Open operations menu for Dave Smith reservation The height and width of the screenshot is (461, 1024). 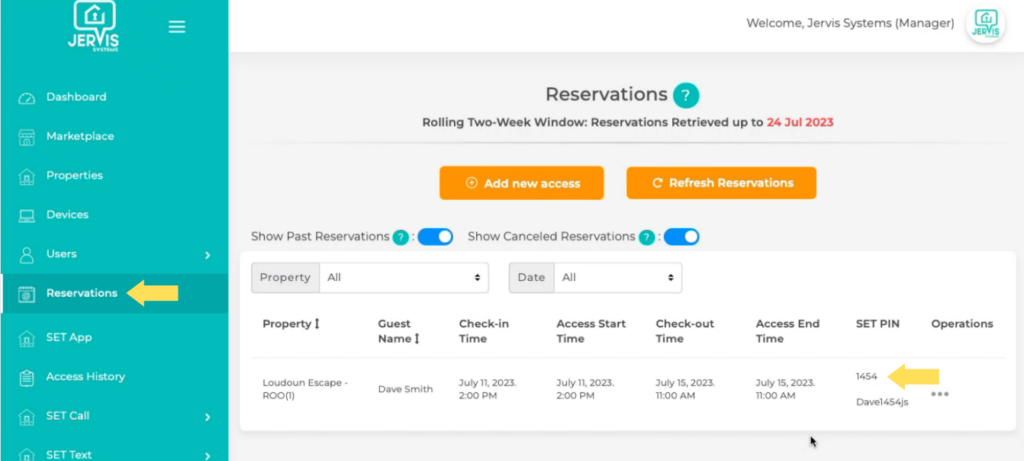click(x=939, y=393)
